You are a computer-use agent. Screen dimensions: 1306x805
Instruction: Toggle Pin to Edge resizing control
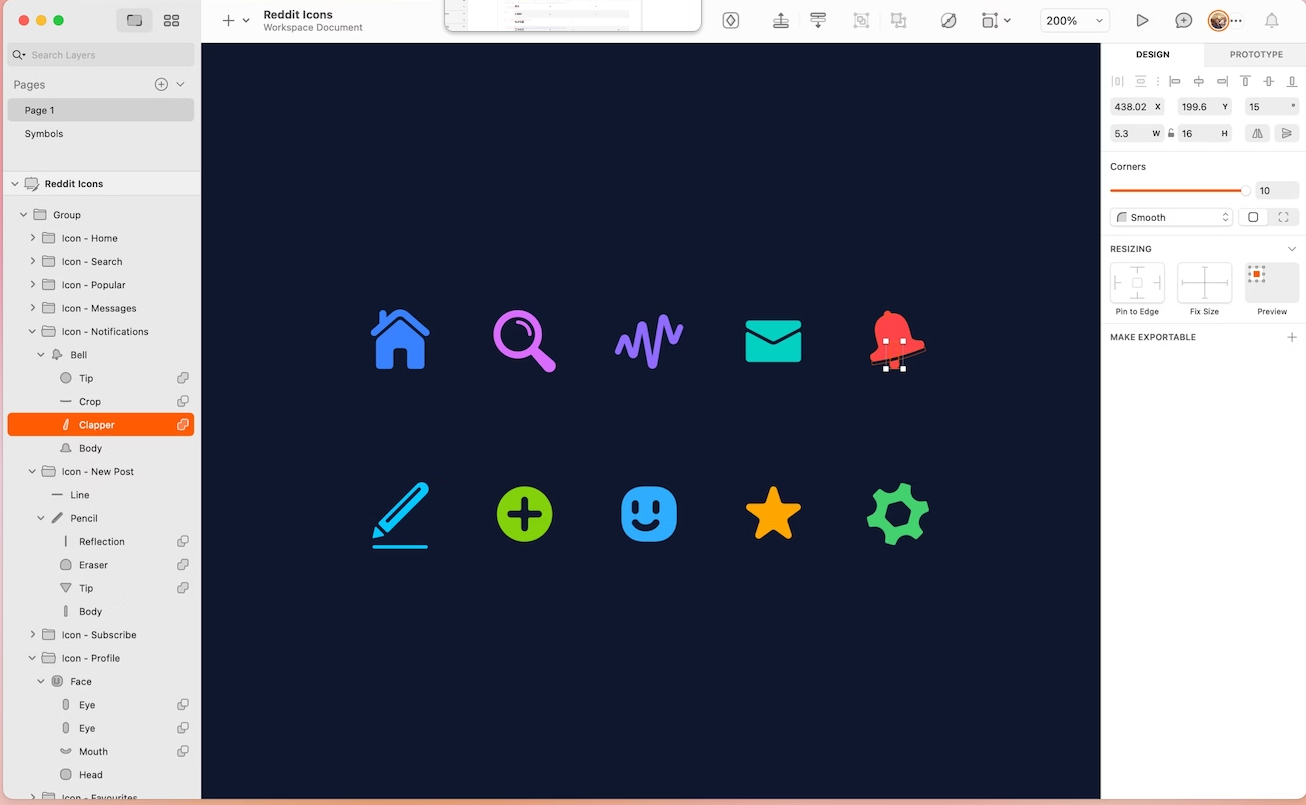pos(1137,283)
